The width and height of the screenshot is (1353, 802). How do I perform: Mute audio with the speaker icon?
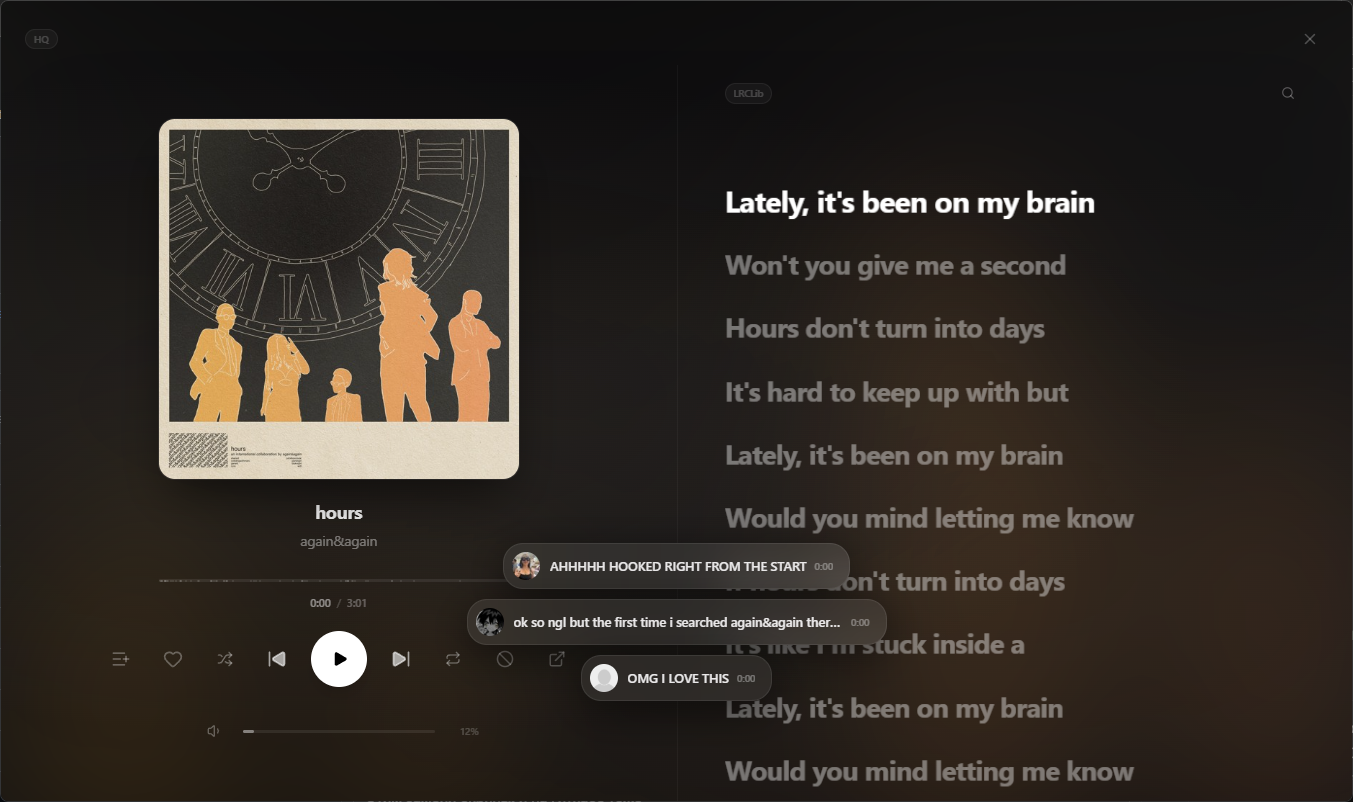pos(213,731)
